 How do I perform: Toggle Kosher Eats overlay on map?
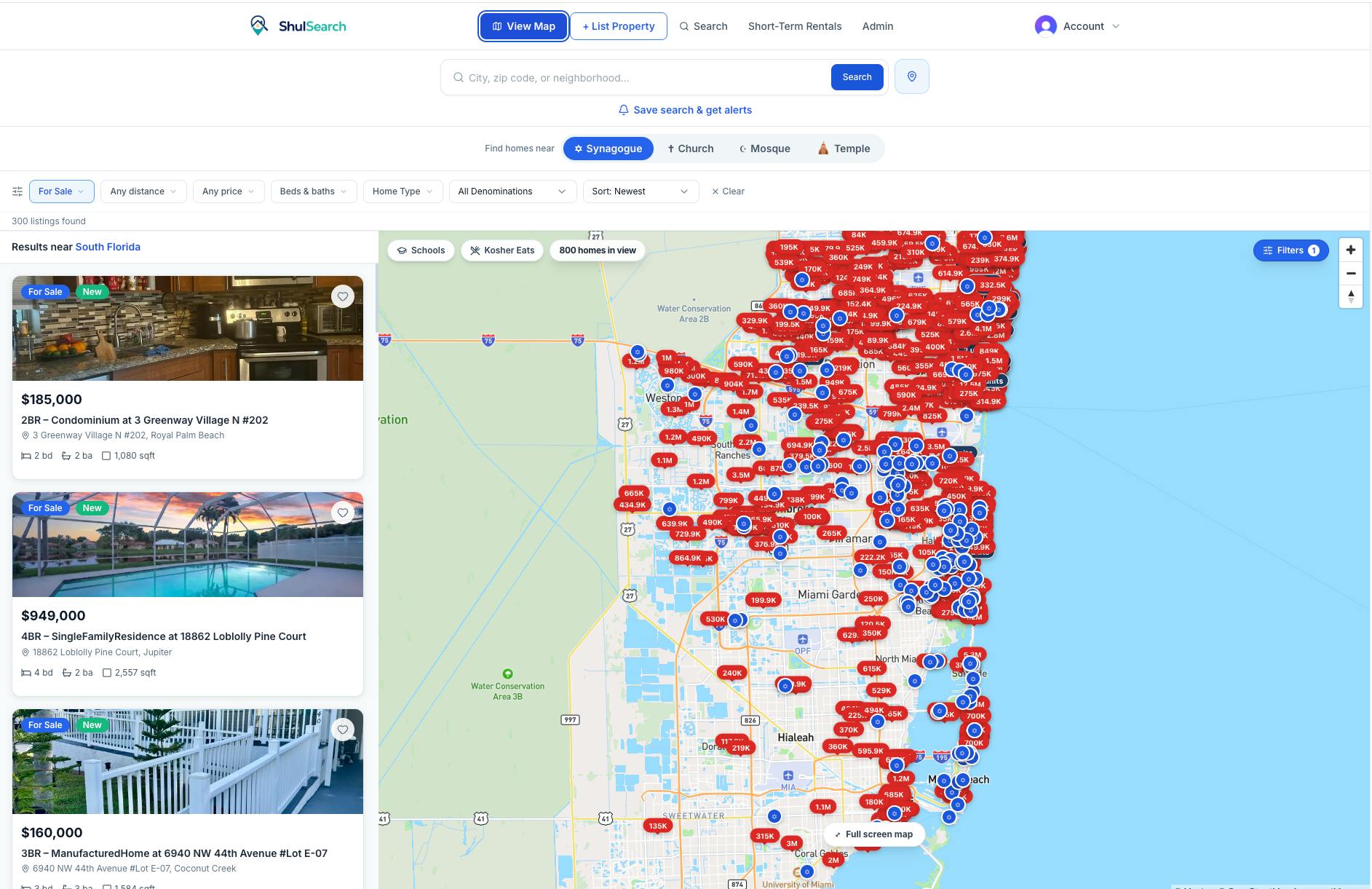point(502,250)
